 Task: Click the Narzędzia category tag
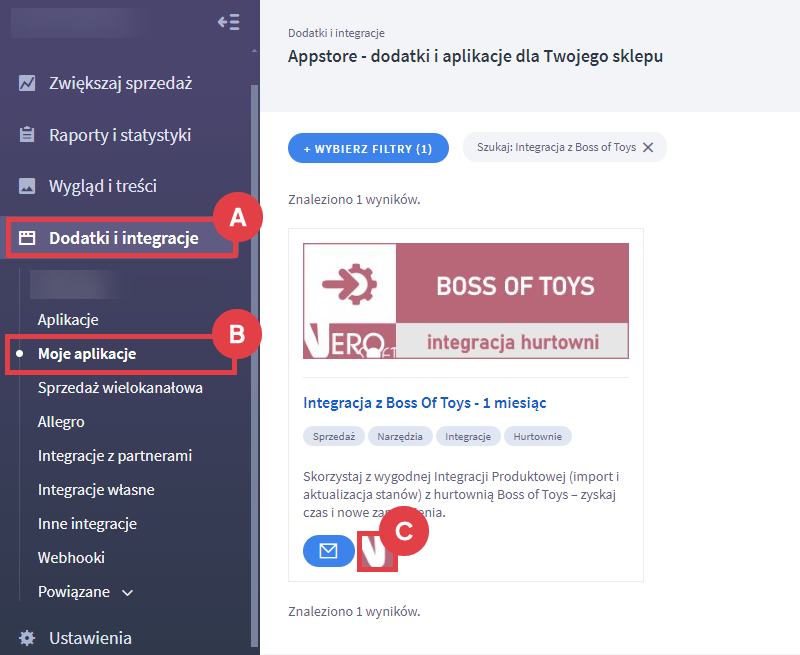[400, 437]
